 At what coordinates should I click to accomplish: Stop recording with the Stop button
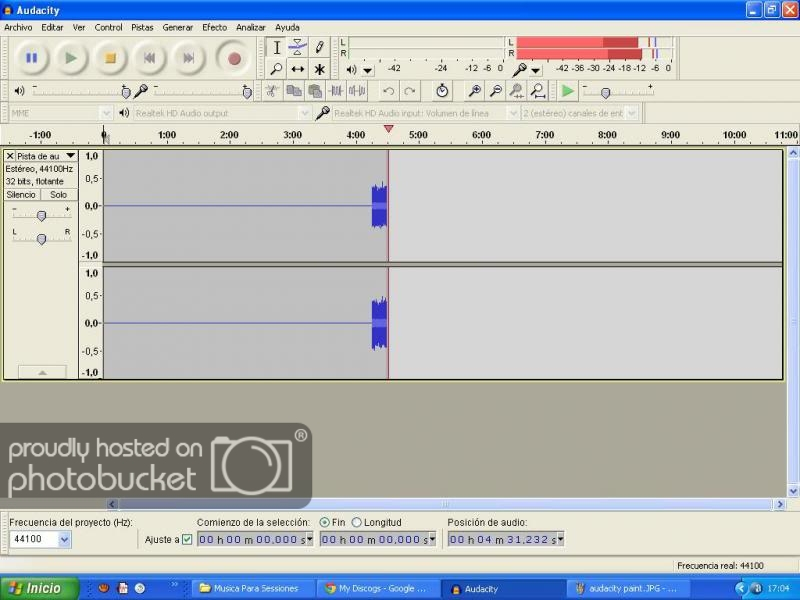click(110, 58)
